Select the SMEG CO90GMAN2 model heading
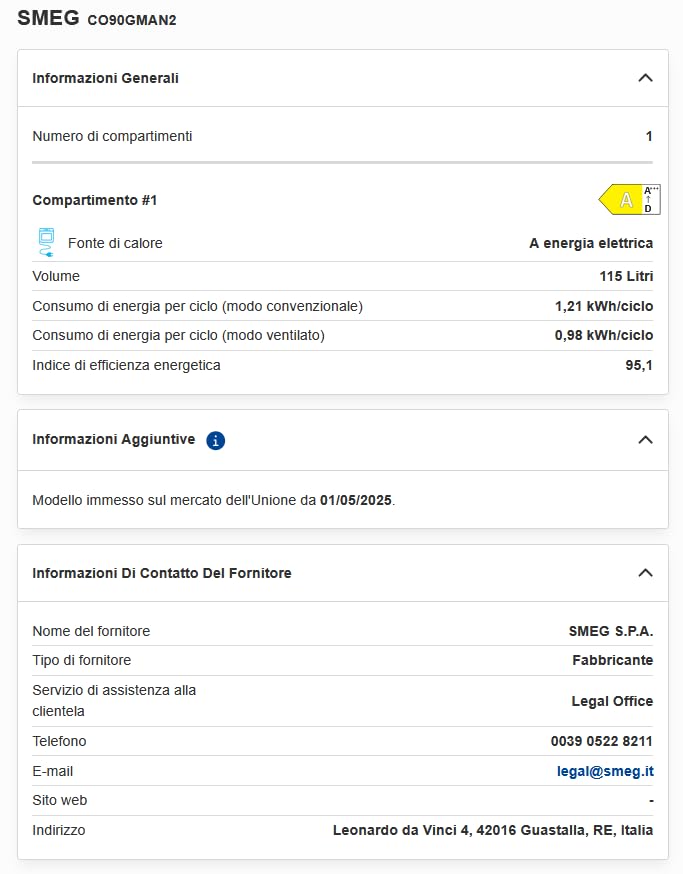Viewport: 683px width, 874px height. 97,18
